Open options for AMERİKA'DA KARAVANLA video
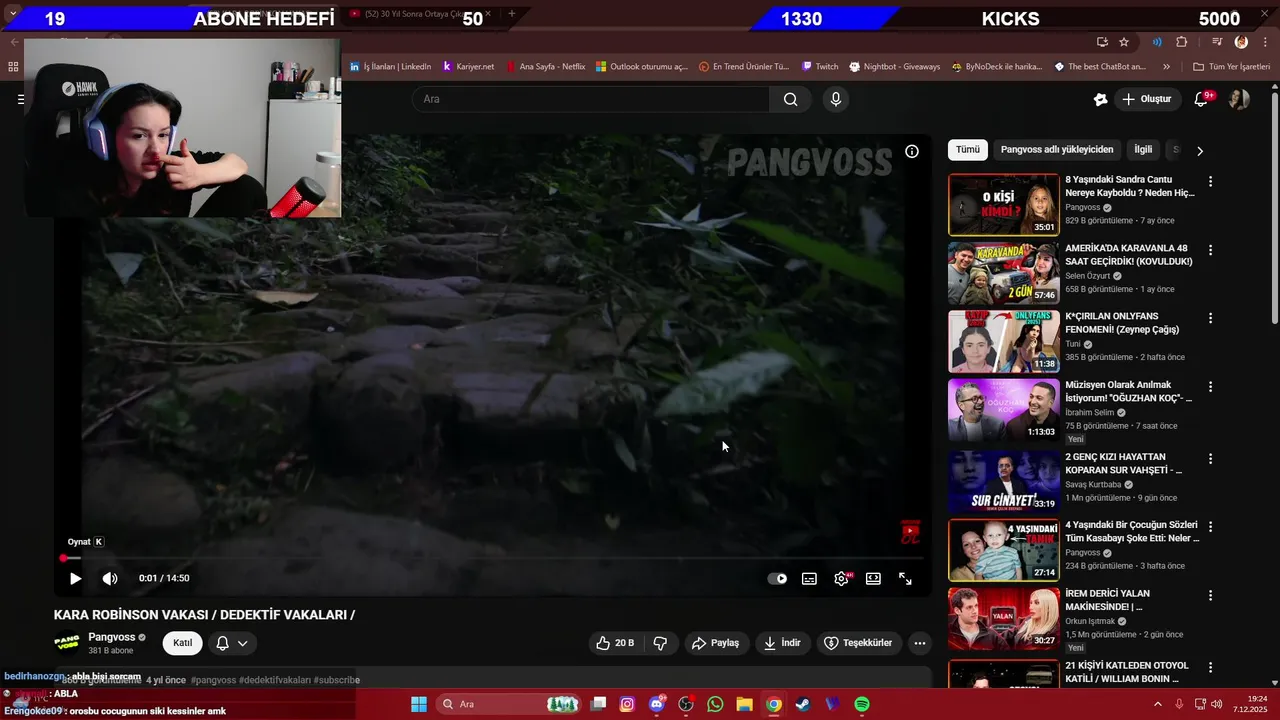The width and height of the screenshot is (1280, 720). 1210,250
